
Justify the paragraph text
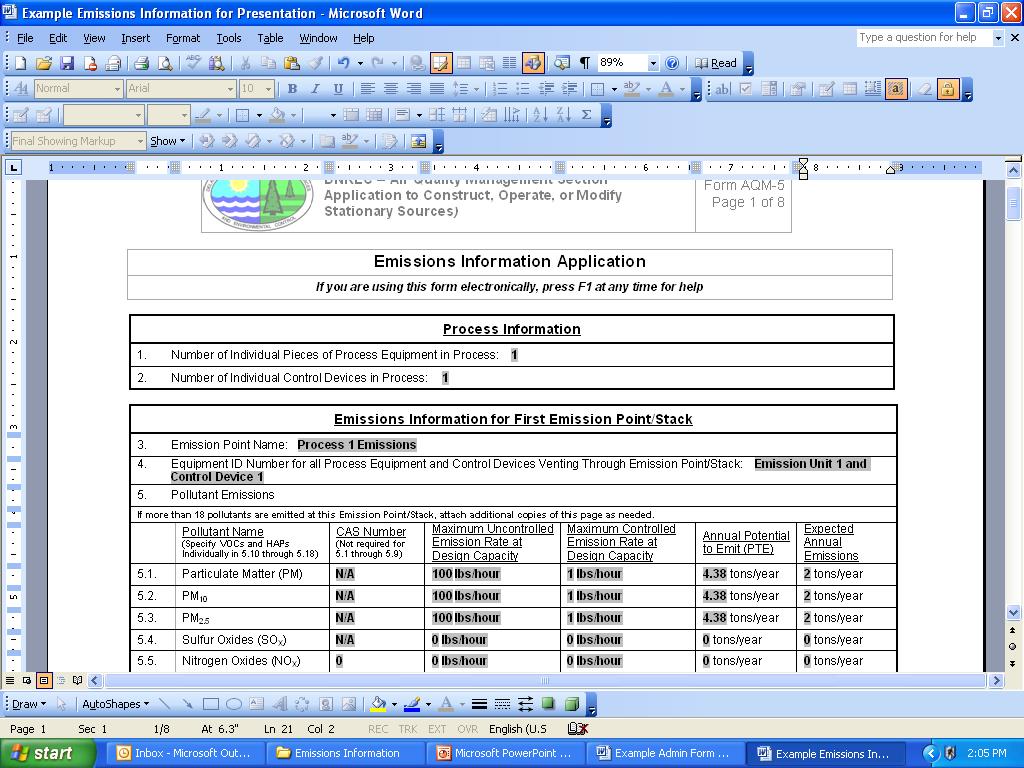(x=437, y=89)
